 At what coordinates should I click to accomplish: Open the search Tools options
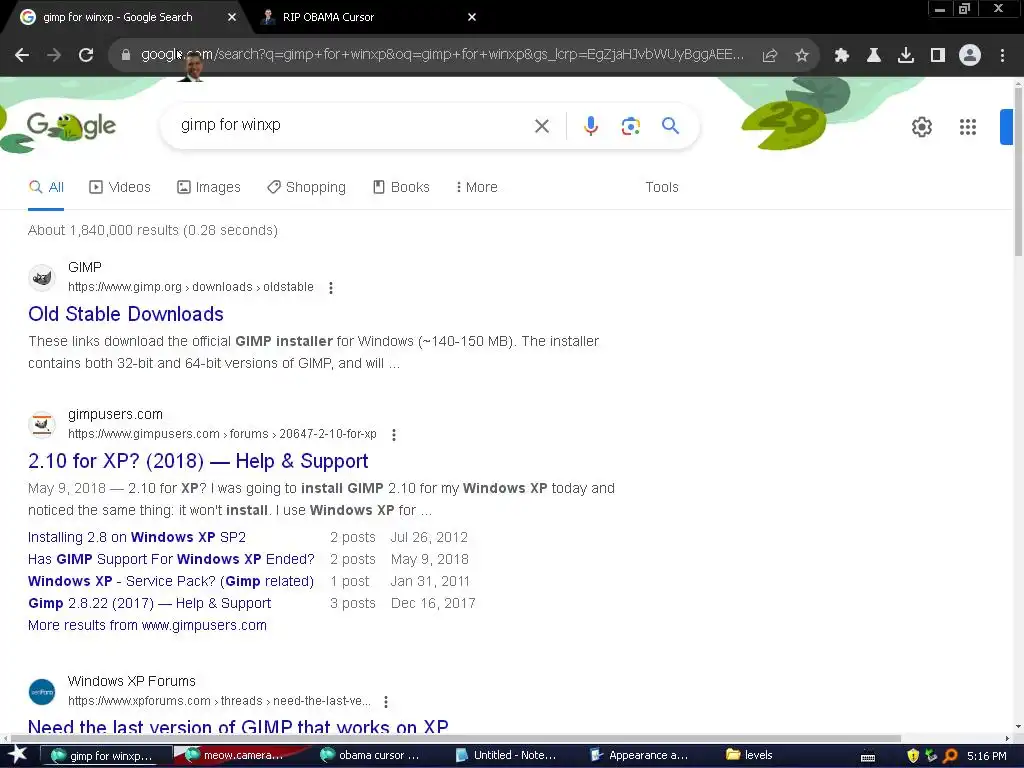point(662,187)
